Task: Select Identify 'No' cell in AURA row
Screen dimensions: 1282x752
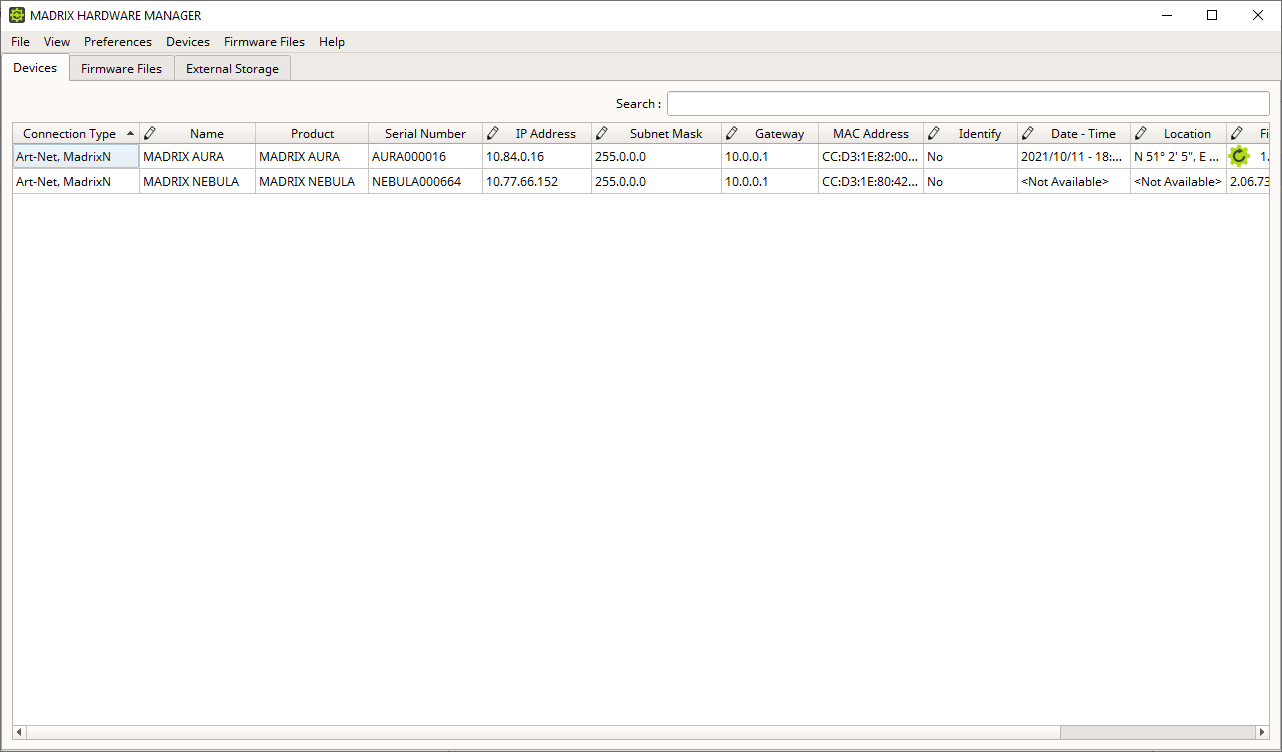Action: [970, 157]
